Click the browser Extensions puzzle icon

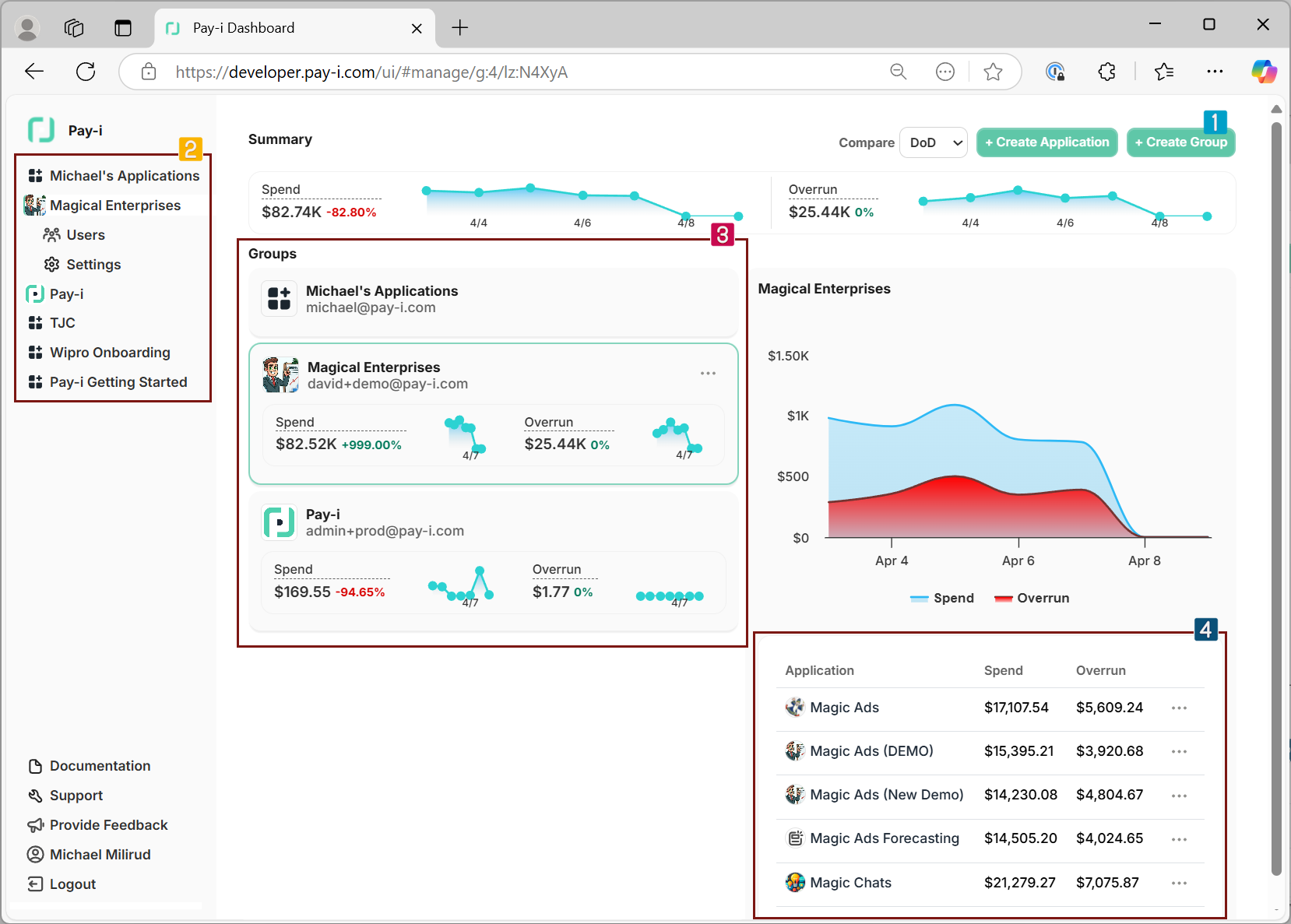click(1106, 72)
